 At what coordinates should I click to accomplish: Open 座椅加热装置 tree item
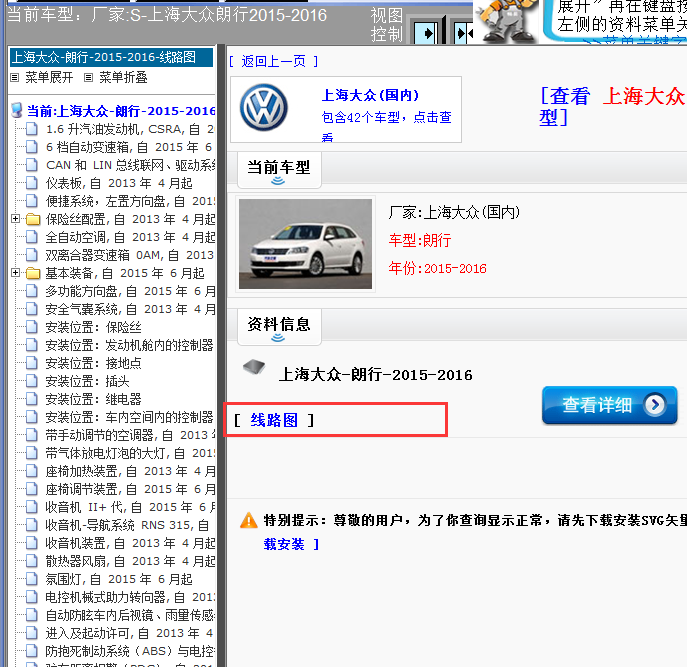[130, 471]
